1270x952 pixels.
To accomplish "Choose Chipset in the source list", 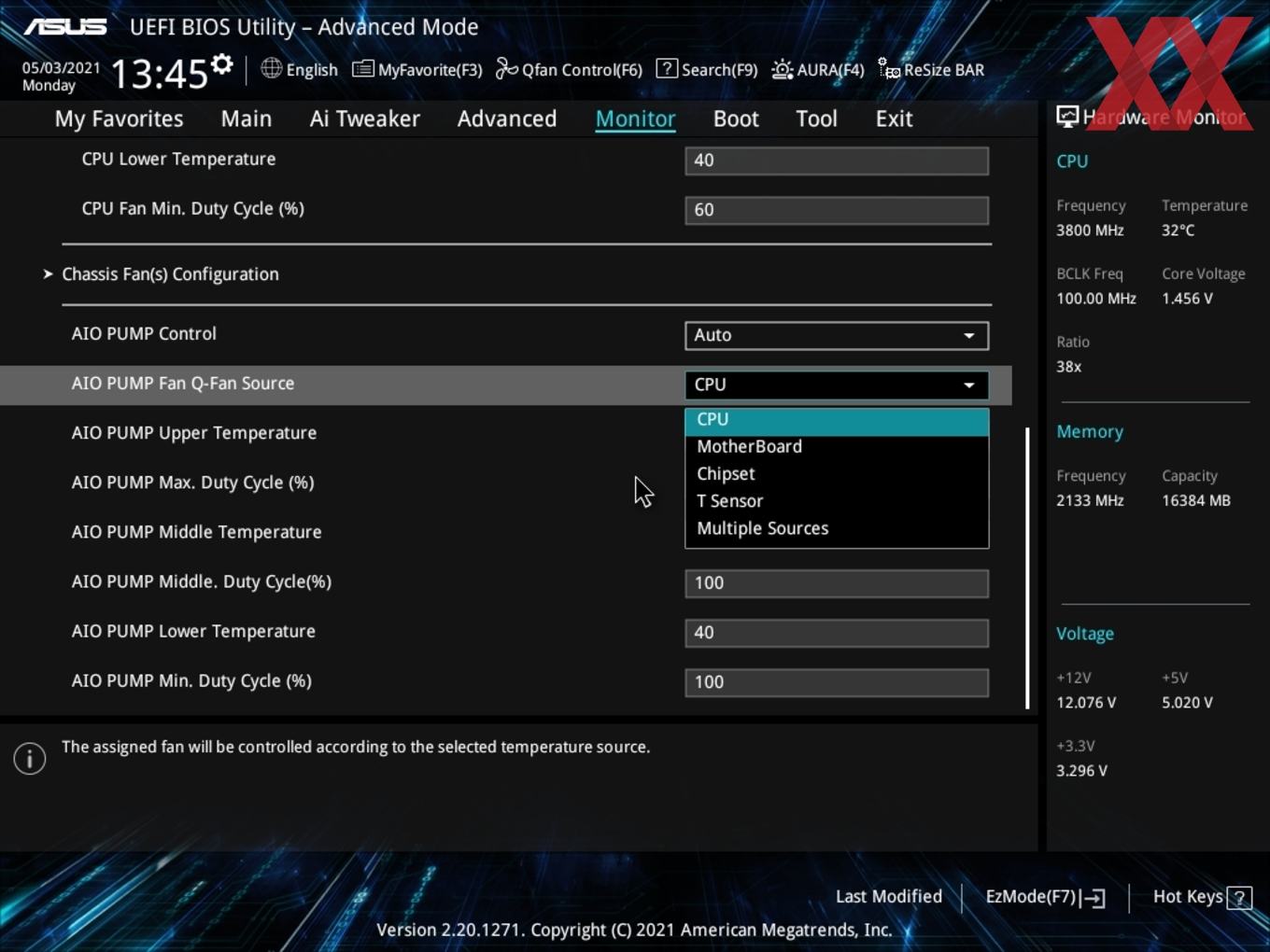I will (837, 474).
